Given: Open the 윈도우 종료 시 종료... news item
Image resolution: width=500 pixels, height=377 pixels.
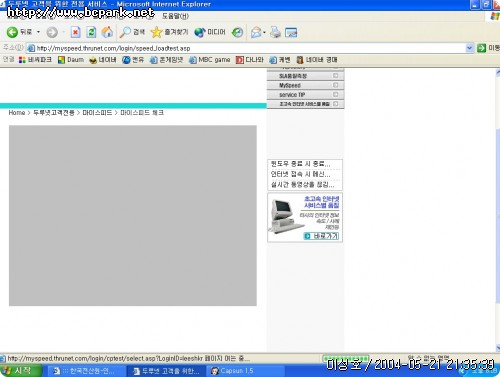Looking at the screenshot, I should point(300,164).
